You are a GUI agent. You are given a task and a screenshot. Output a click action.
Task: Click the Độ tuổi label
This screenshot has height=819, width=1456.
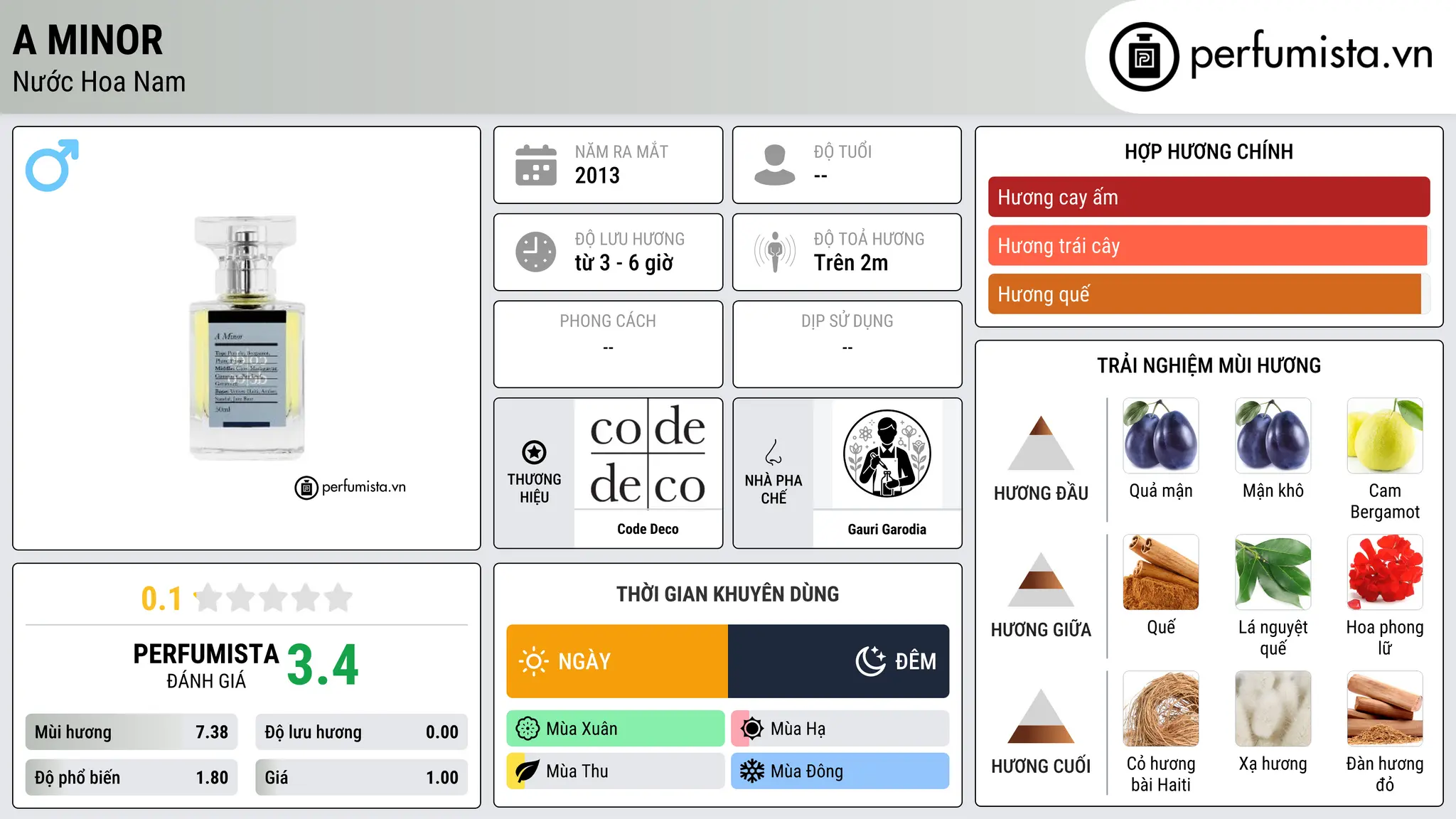[x=842, y=151]
